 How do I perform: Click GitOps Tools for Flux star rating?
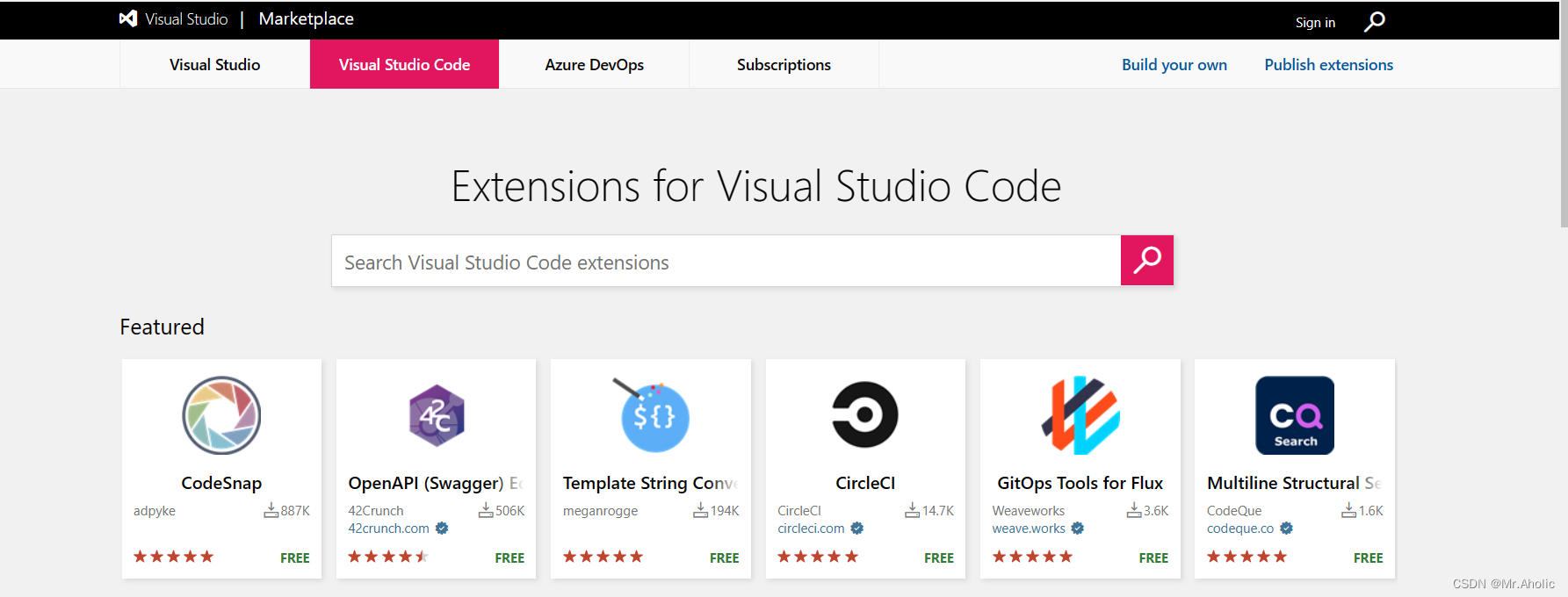tap(1032, 557)
